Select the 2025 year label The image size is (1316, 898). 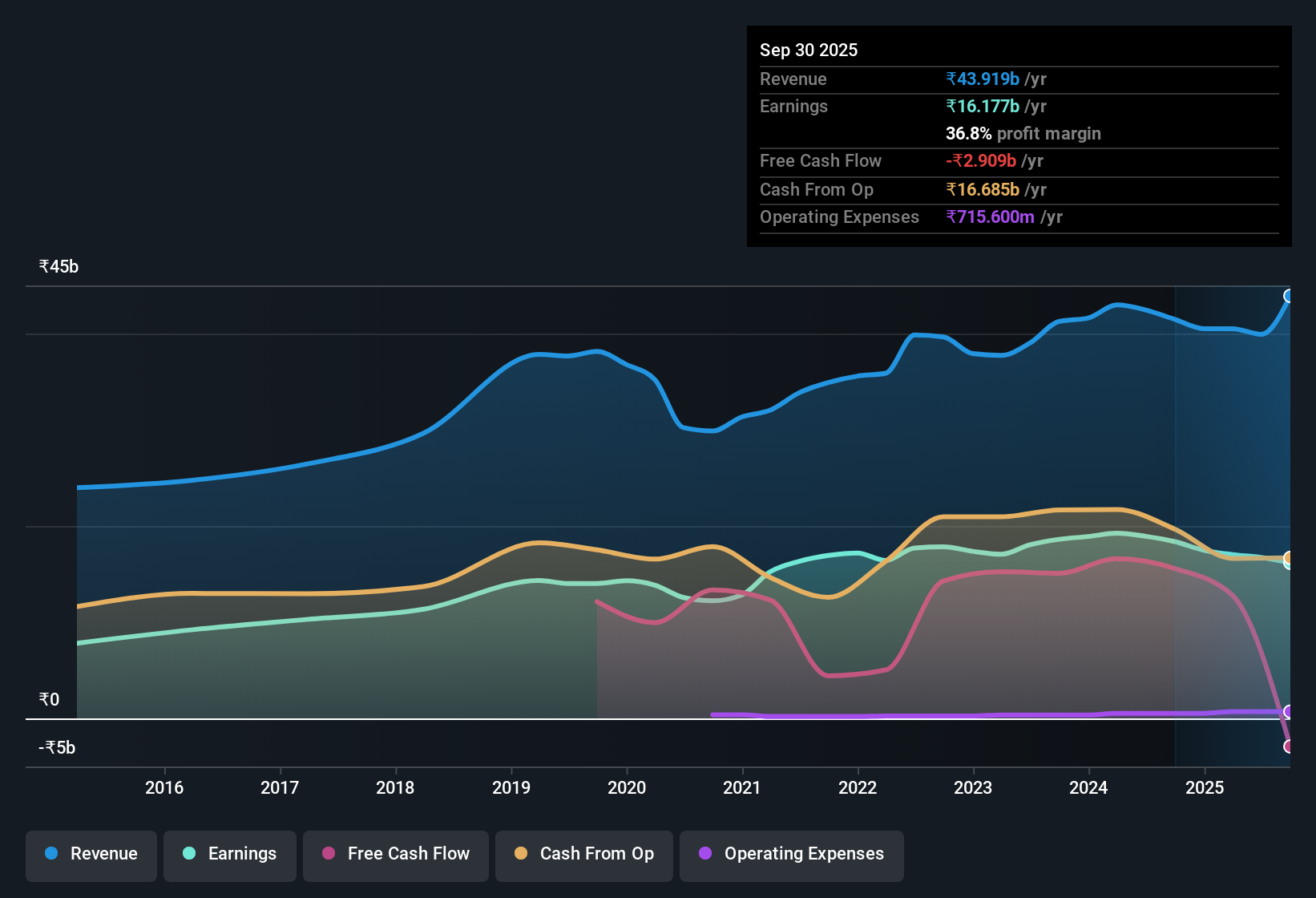point(1205,788)
